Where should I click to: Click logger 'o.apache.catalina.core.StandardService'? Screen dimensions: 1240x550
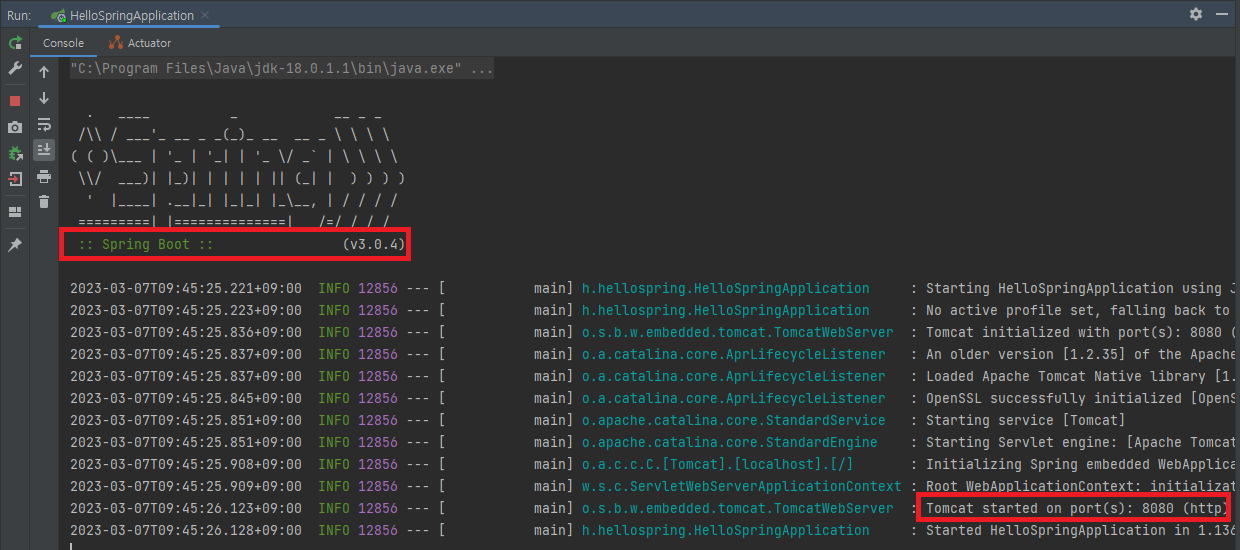pyautogui.click(x=733, y=420)
